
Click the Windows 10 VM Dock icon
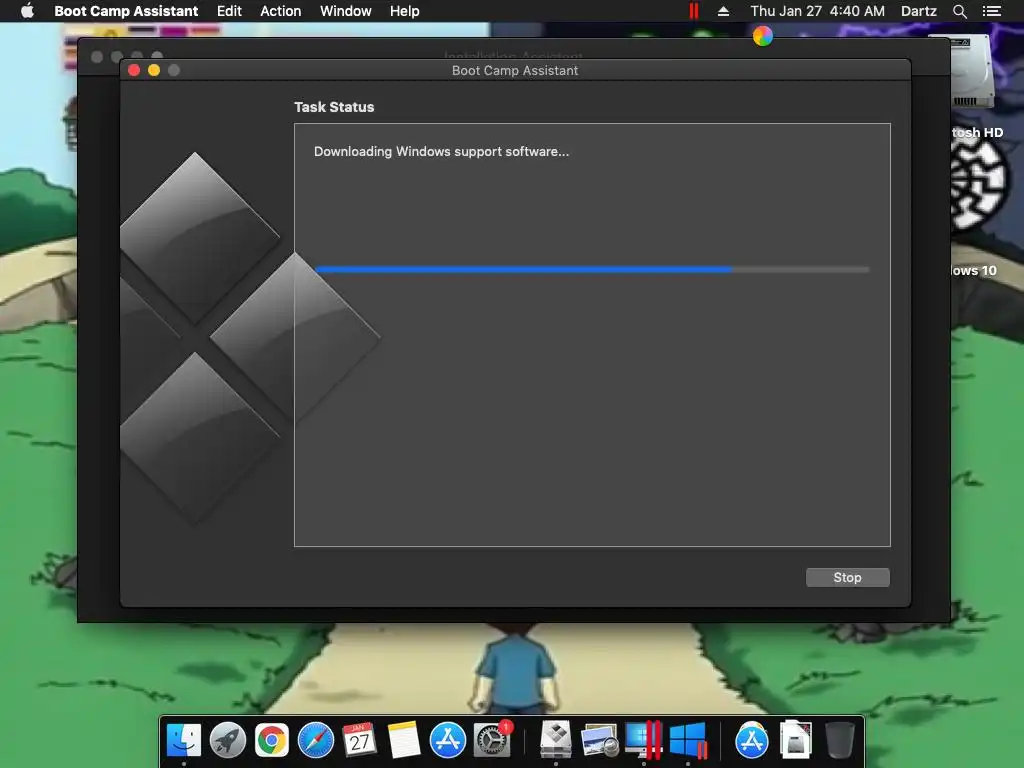[x=688, y=740]
